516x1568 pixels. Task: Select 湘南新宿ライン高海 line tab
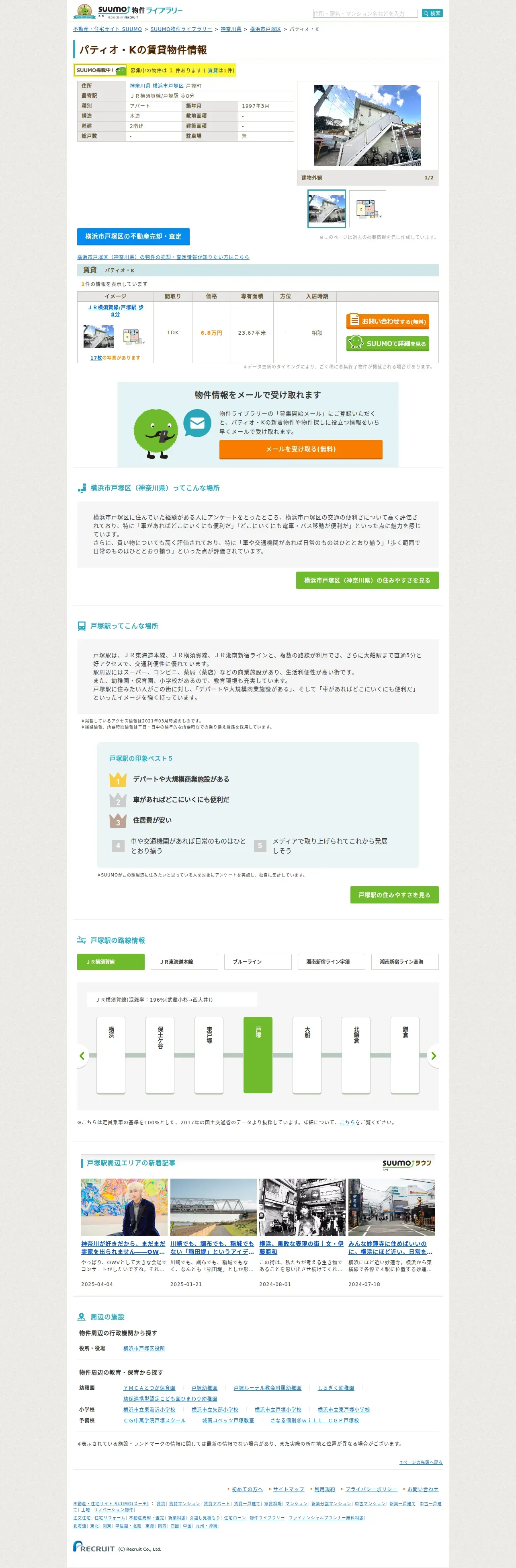coord(405,962)
